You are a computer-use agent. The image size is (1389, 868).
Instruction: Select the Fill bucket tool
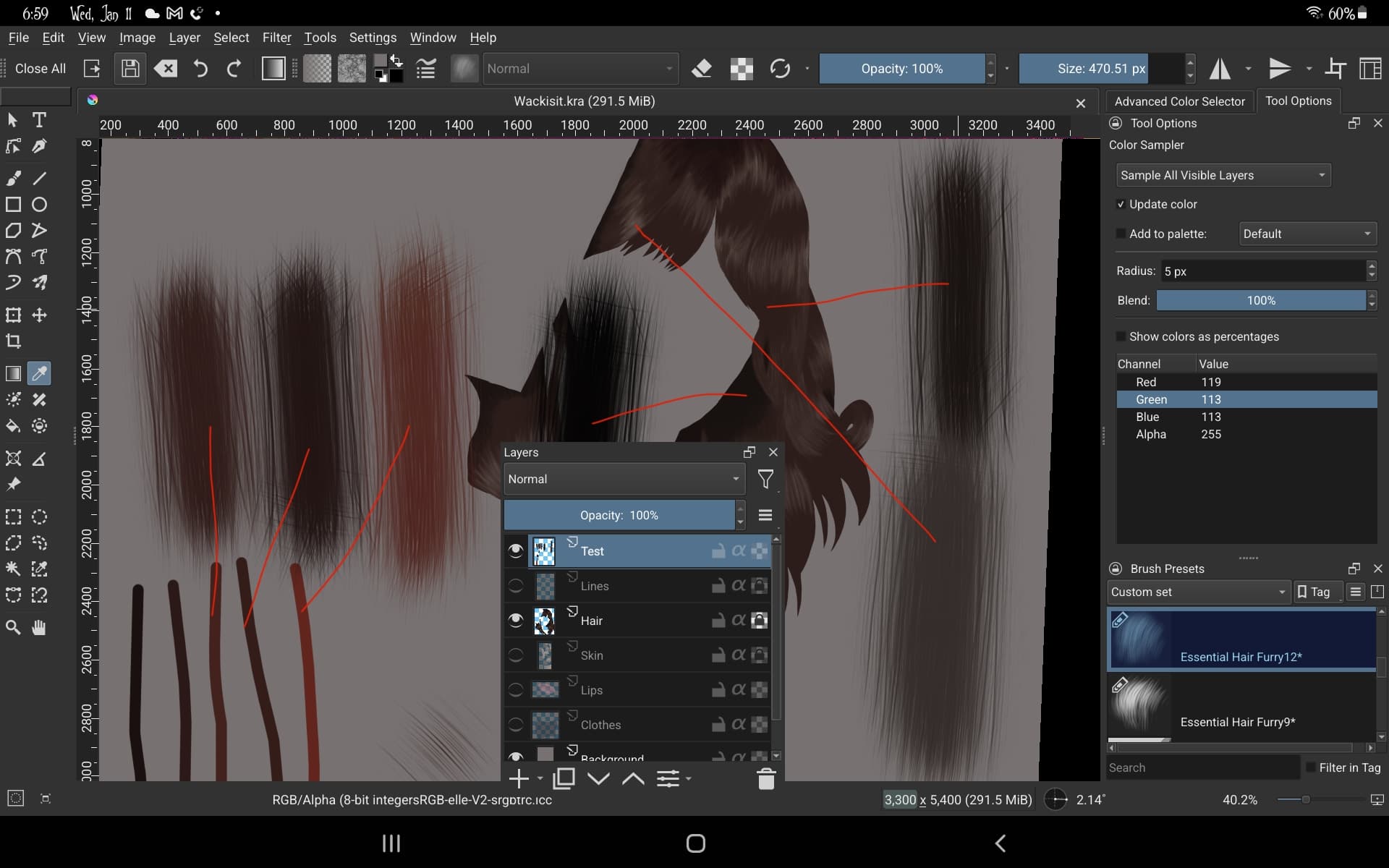tap(13, 426)
